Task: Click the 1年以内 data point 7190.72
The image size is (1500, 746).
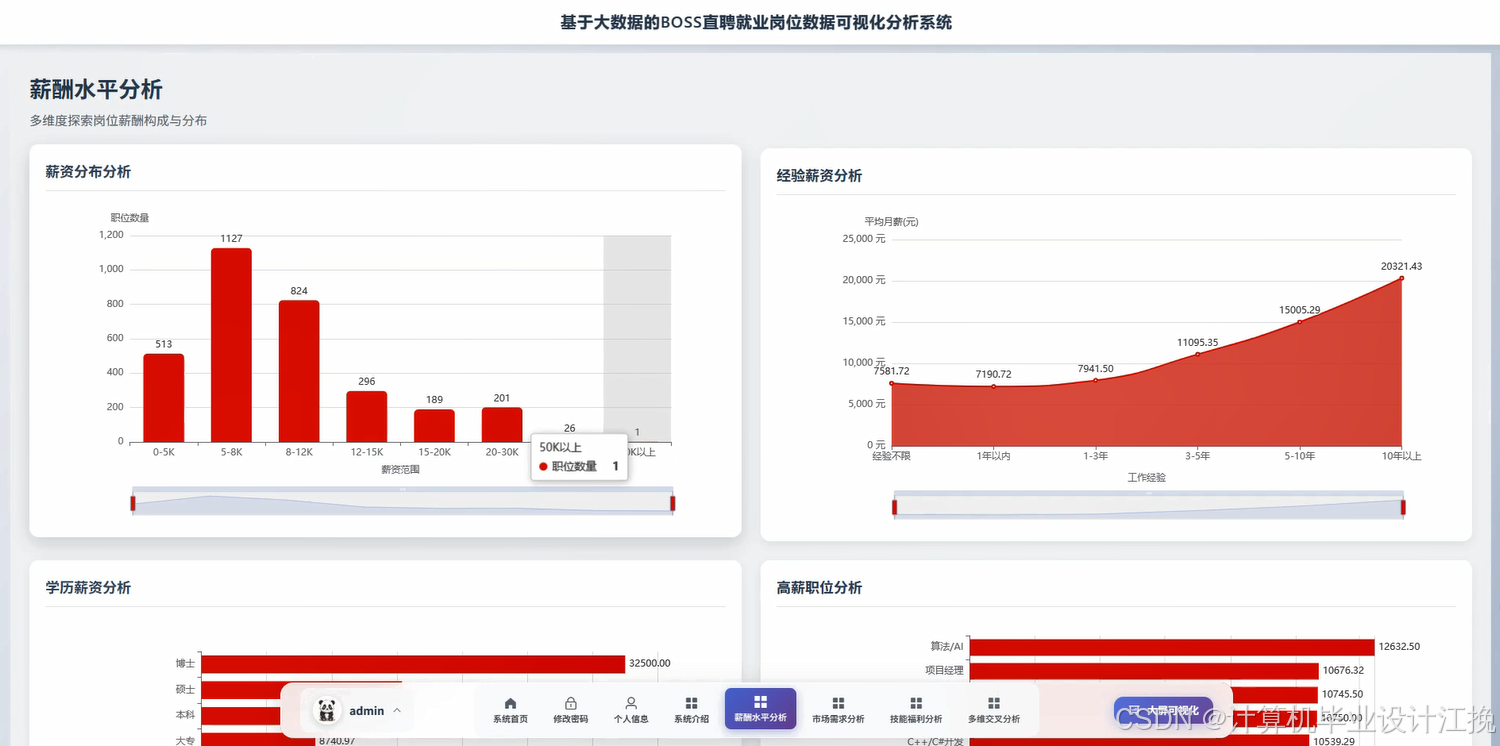Action: pos(994,386)
